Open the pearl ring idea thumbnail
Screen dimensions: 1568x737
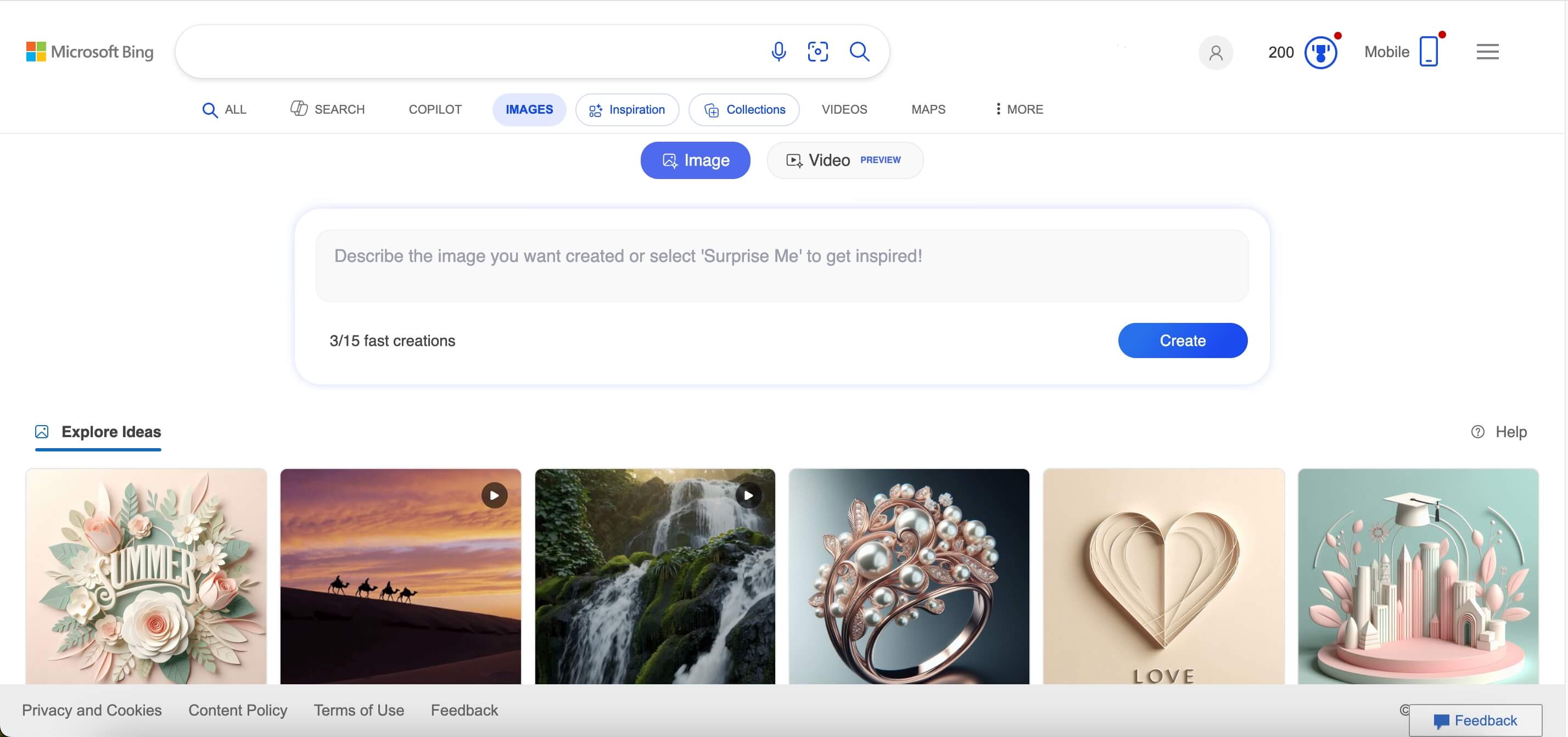[909, 576]
